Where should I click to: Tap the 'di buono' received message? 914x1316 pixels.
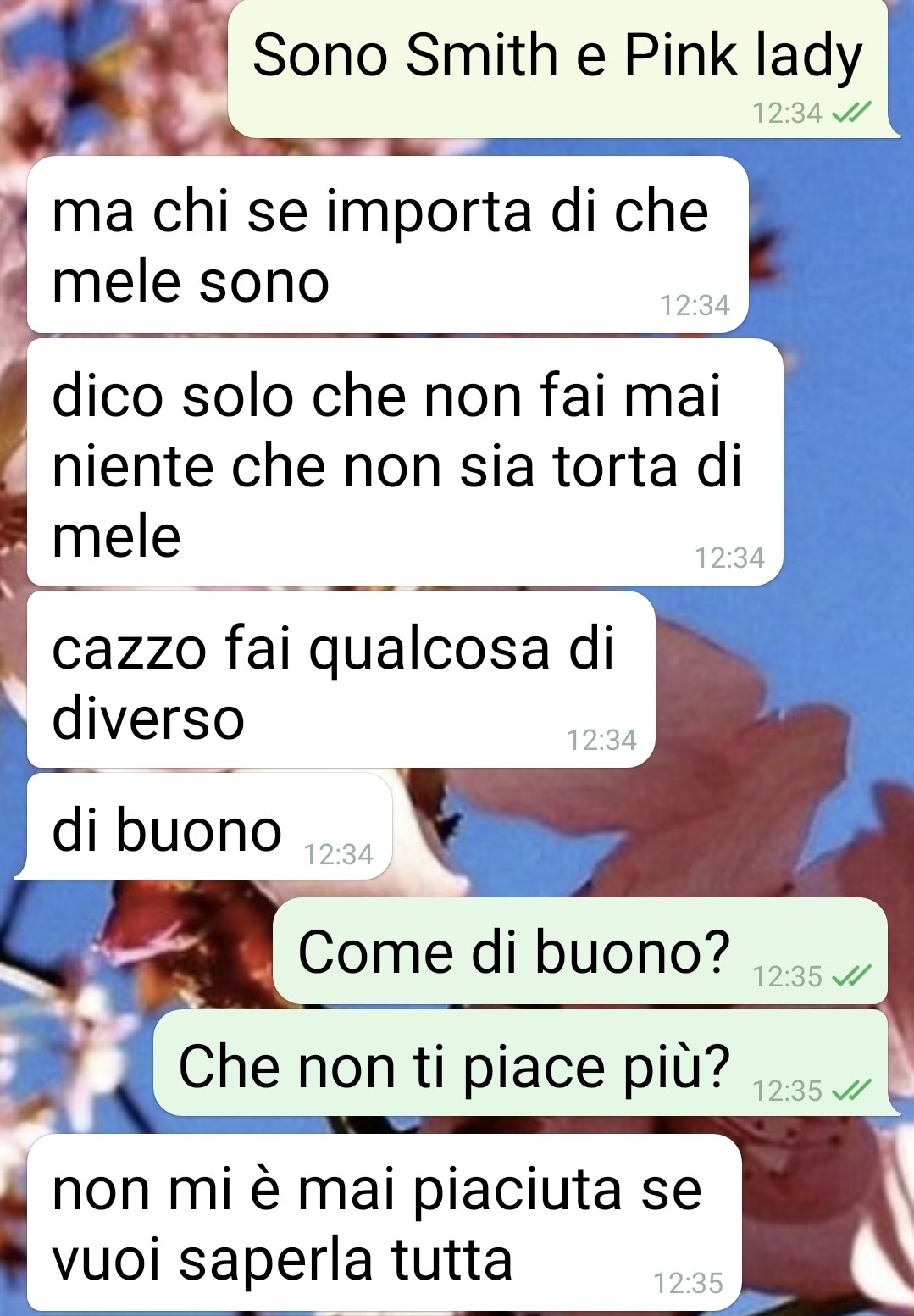point(206,826)
